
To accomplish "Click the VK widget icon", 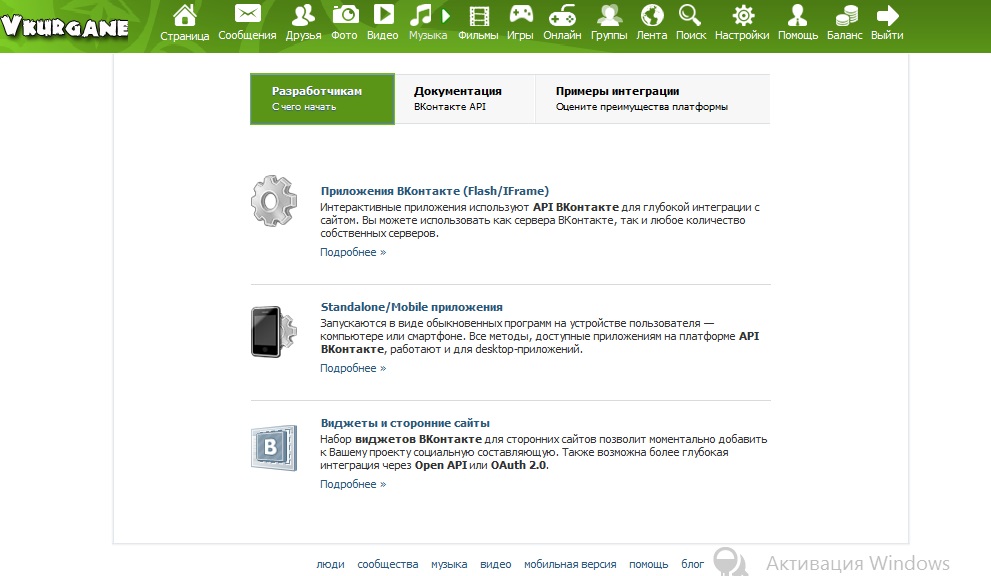I will tap(274, 448).
